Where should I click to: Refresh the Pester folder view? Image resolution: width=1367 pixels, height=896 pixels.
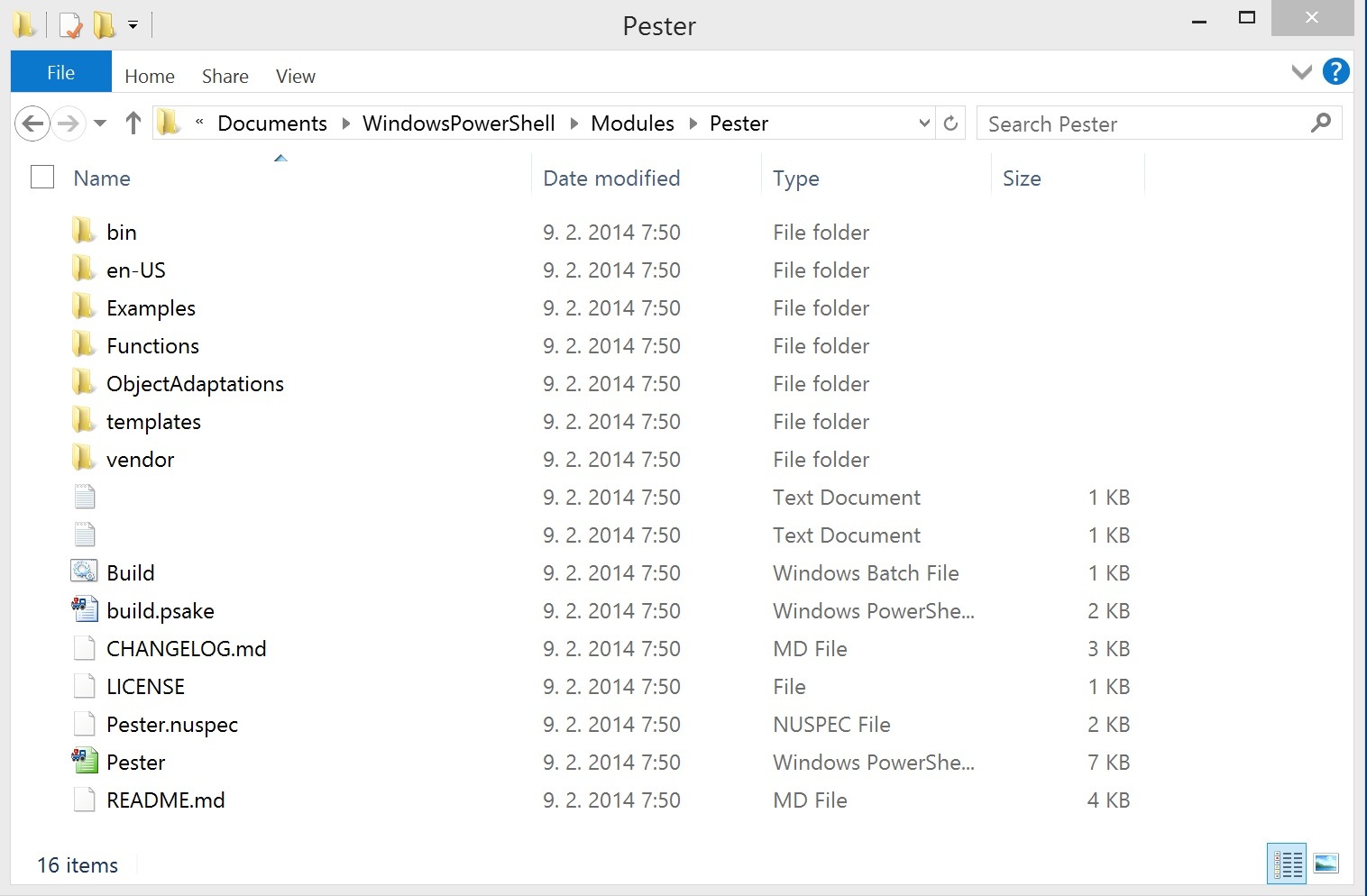pyautogui.click(x=950, y=123)
